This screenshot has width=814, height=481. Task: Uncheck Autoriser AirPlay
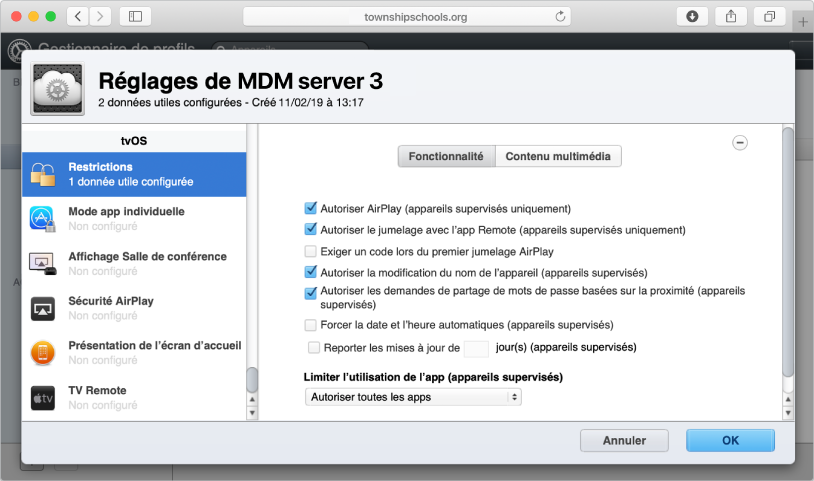click(310, 208)
